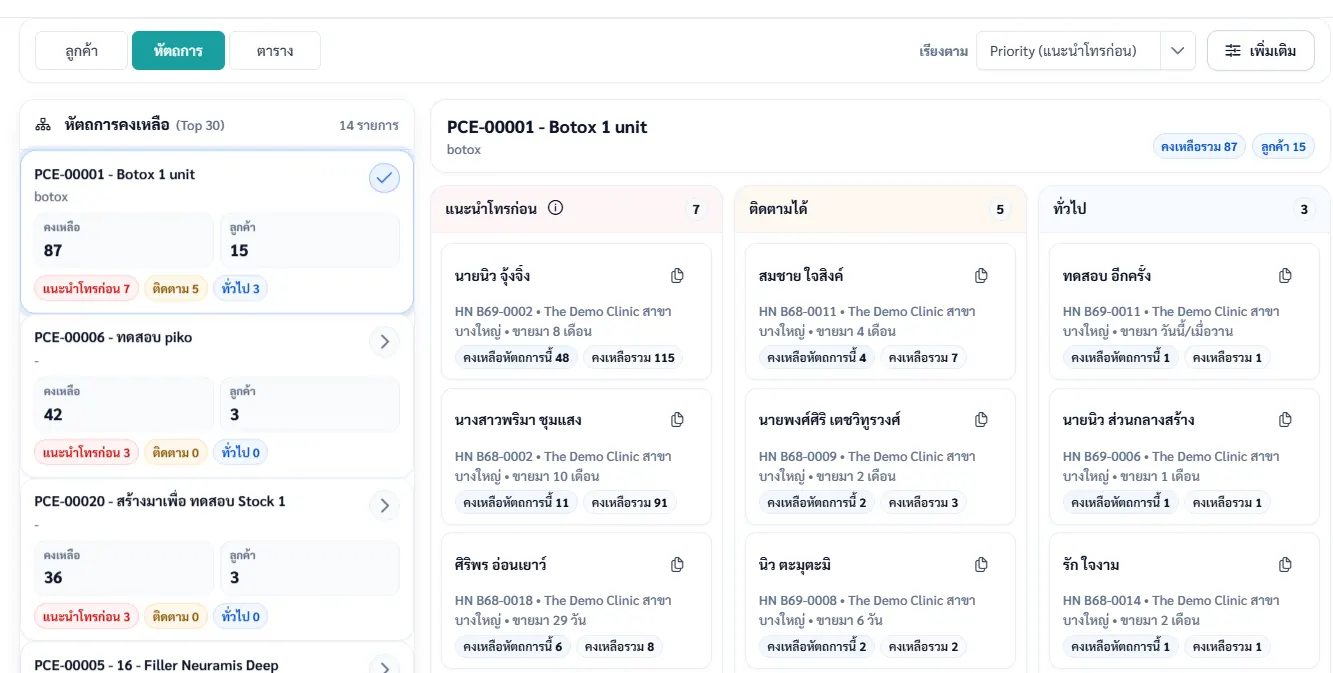Open patient สมชาย ใจสิงค์ name
The height and width of the screenshot is (673, 1333).
click(801, 276)
